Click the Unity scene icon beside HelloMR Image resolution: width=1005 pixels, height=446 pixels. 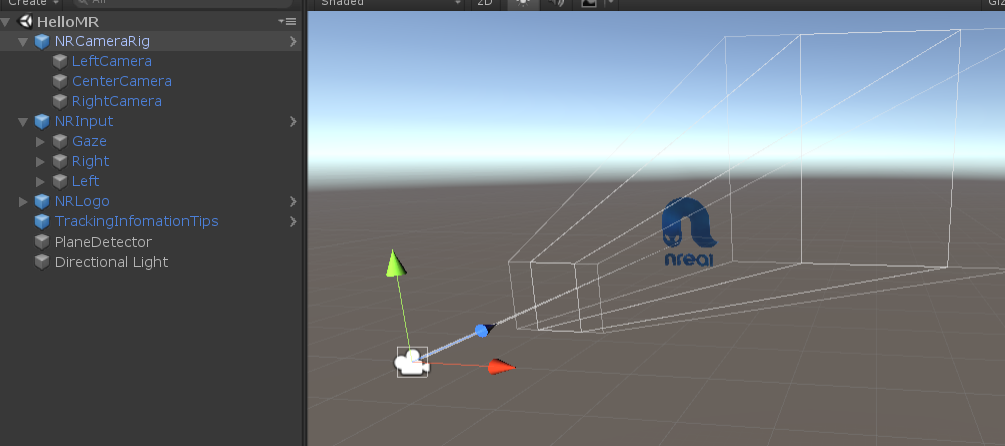26,21
